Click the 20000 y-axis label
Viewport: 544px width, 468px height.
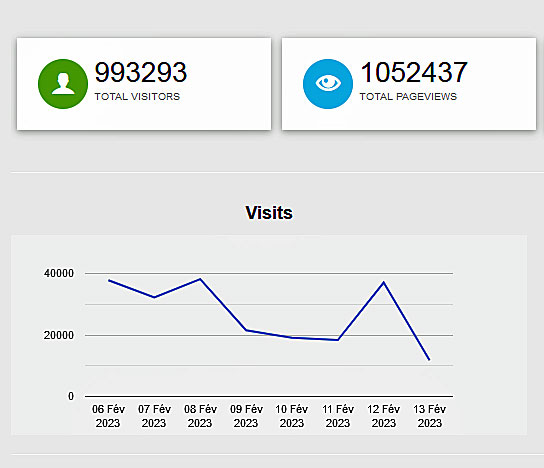tap(59, 335)
